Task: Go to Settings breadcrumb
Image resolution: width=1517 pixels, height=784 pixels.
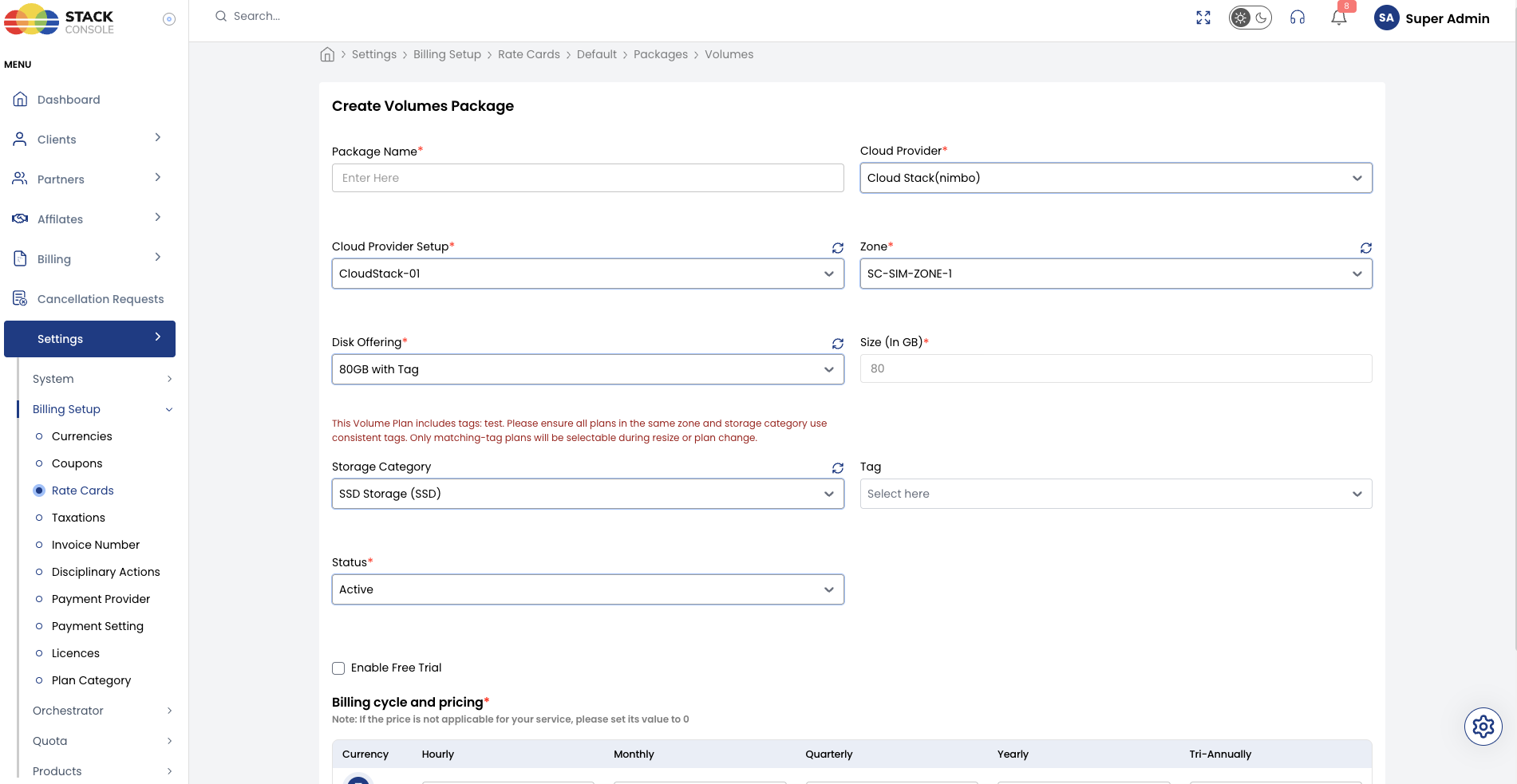Action: coord(374,54)
